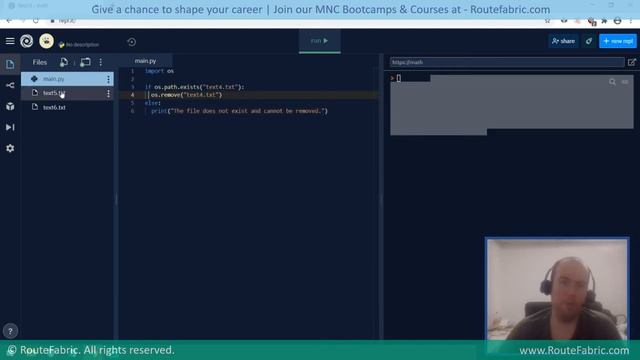Click the print statement on line 6
Screen dimensions: 640x360
[x=240, y=111]
